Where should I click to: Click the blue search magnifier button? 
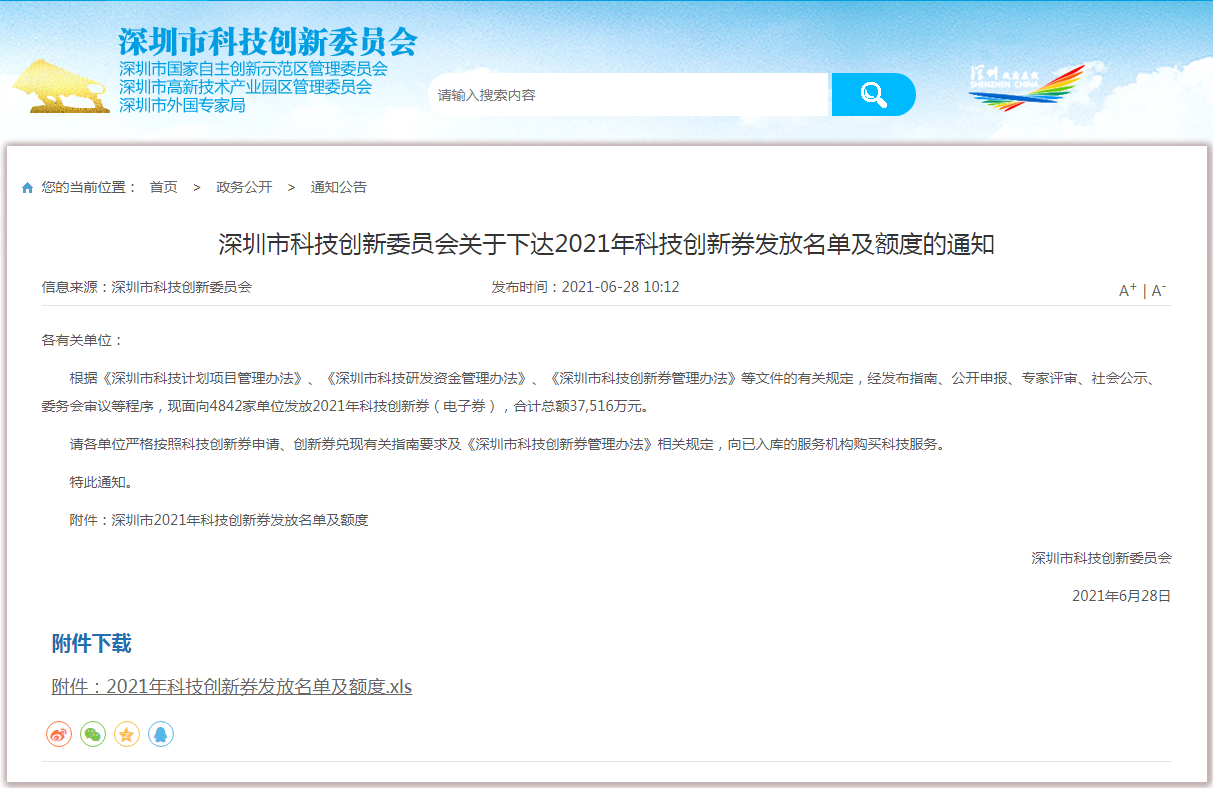(873, 94)
